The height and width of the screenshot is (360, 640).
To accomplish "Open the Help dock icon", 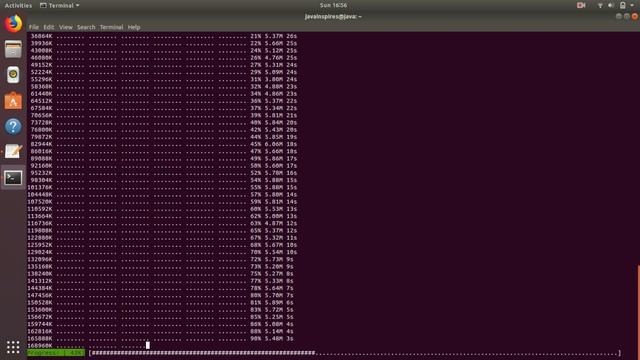I will 13,127.
